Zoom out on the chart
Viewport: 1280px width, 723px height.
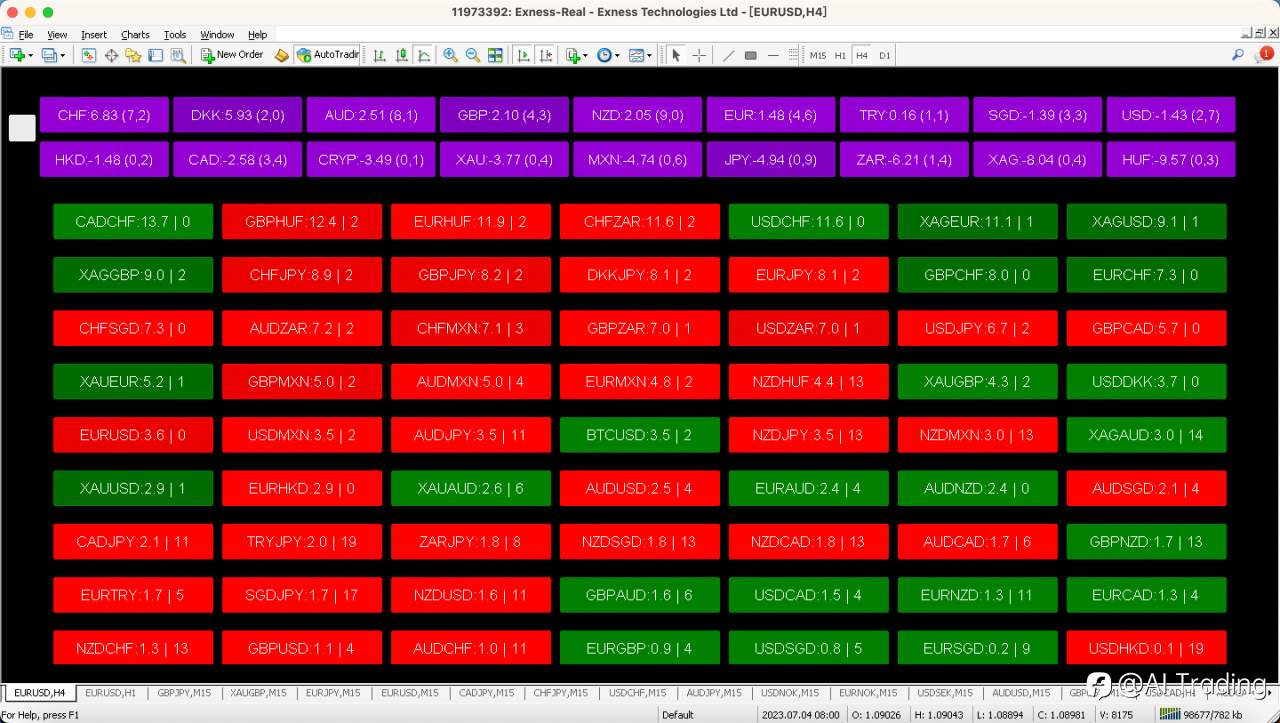[473, 55]
